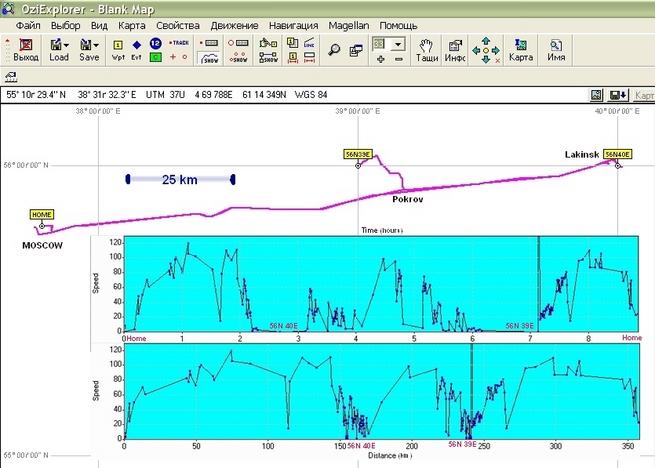Click the red distance display icon

point(310,57)
